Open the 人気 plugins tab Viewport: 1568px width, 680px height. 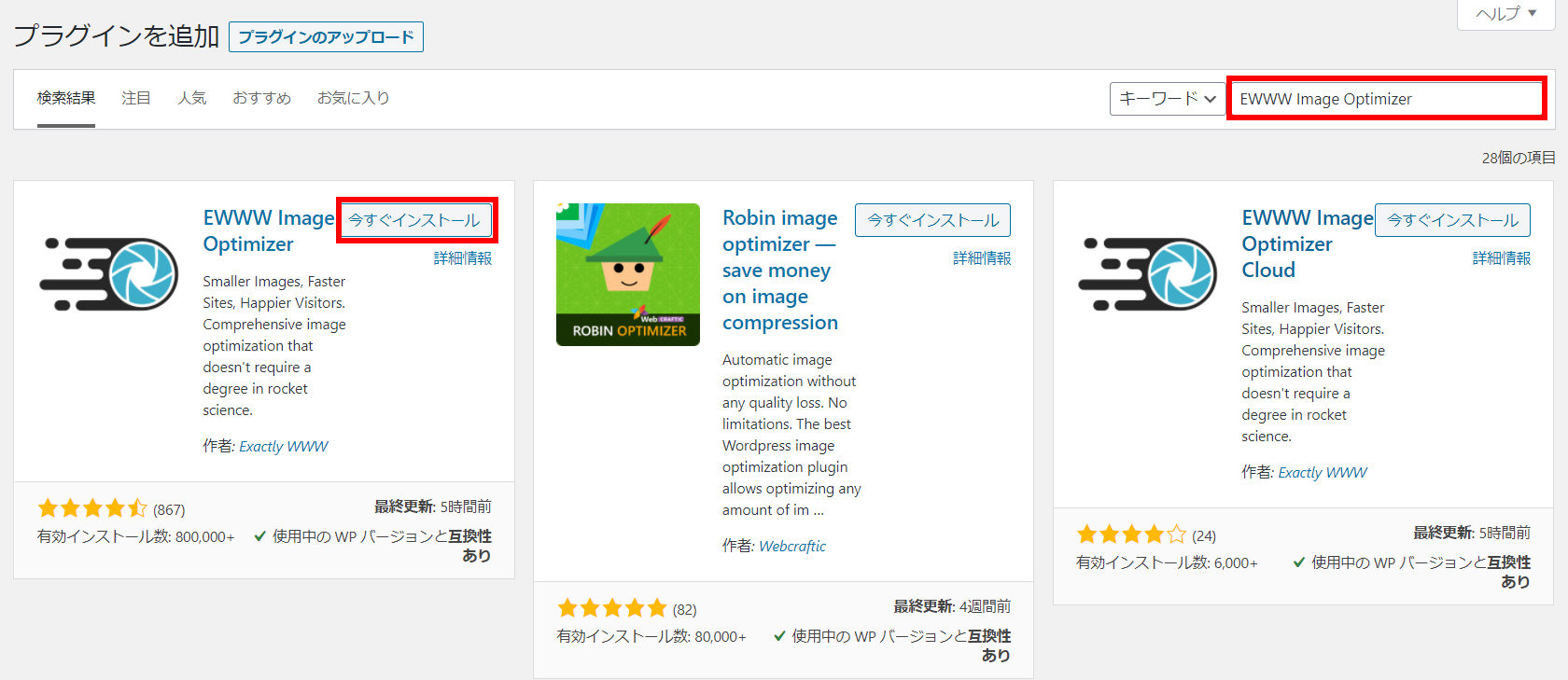[192, 98]
